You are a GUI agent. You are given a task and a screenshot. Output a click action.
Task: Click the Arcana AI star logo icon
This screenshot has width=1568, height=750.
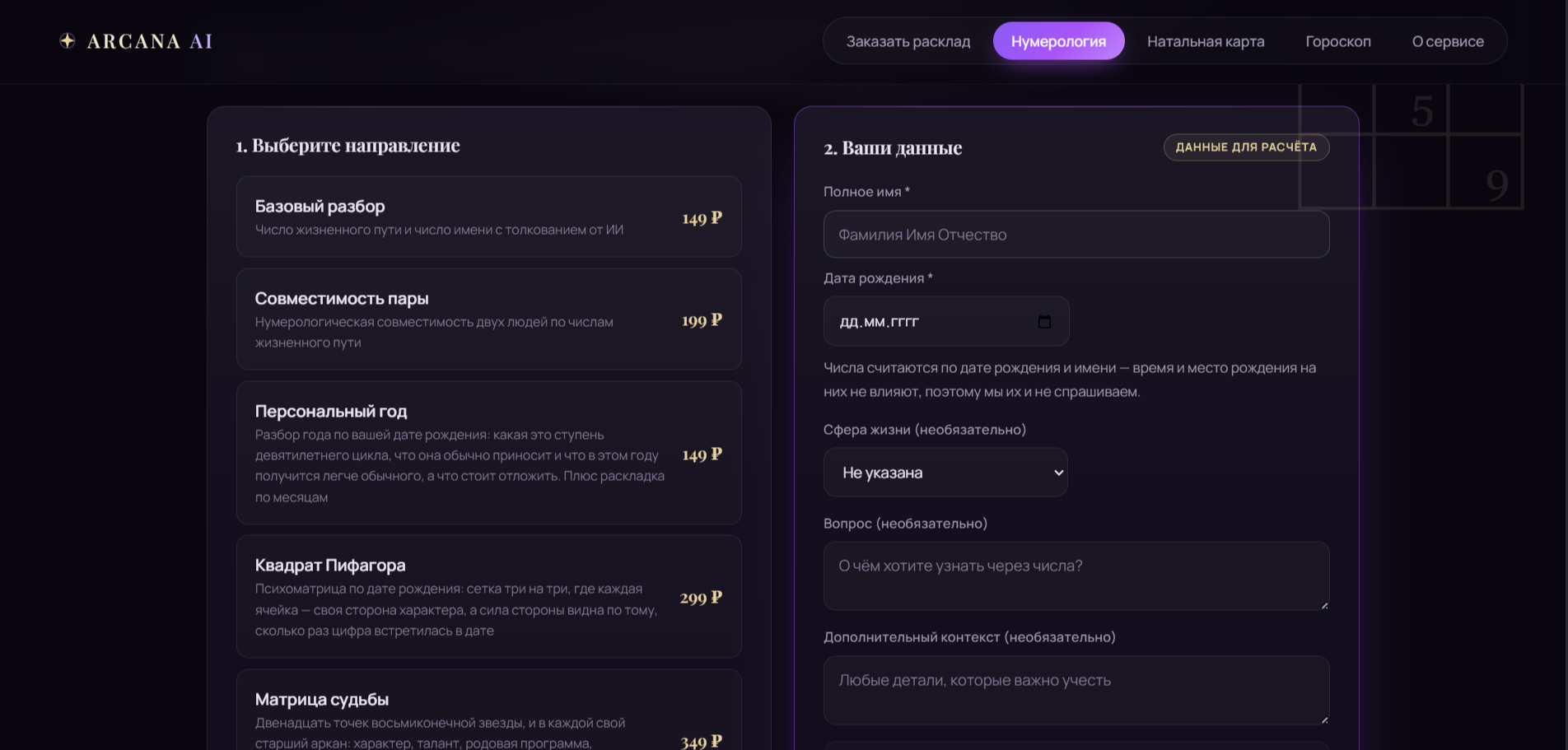tap(68, 40)
